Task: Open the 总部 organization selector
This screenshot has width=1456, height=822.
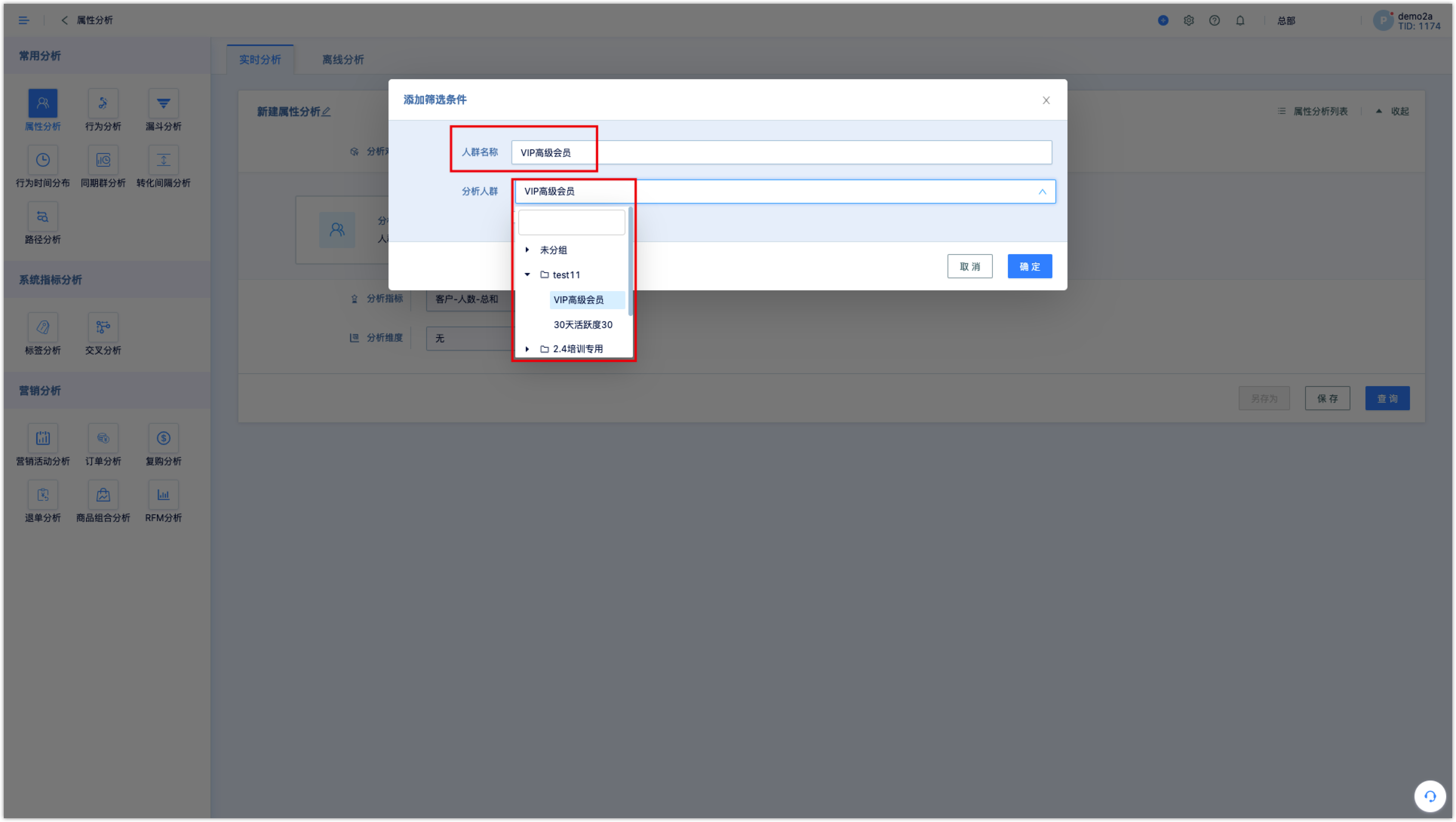Action: coord(1286,21)
